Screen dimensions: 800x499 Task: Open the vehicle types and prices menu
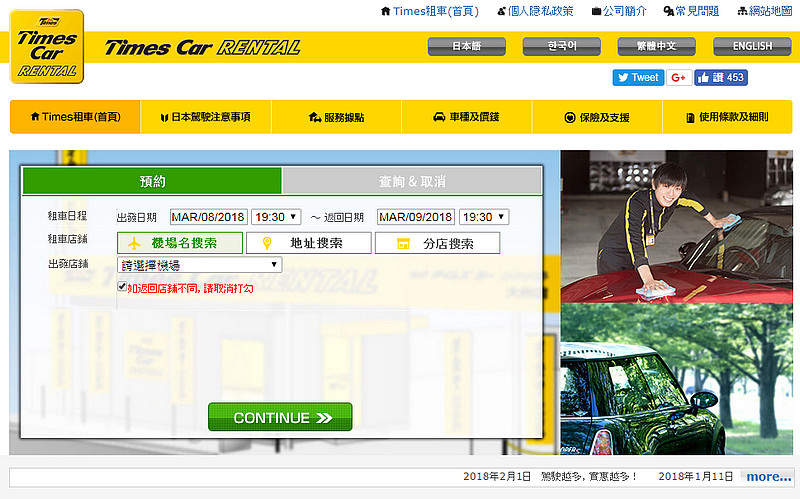pyautogui.click(x=466, y=117)
